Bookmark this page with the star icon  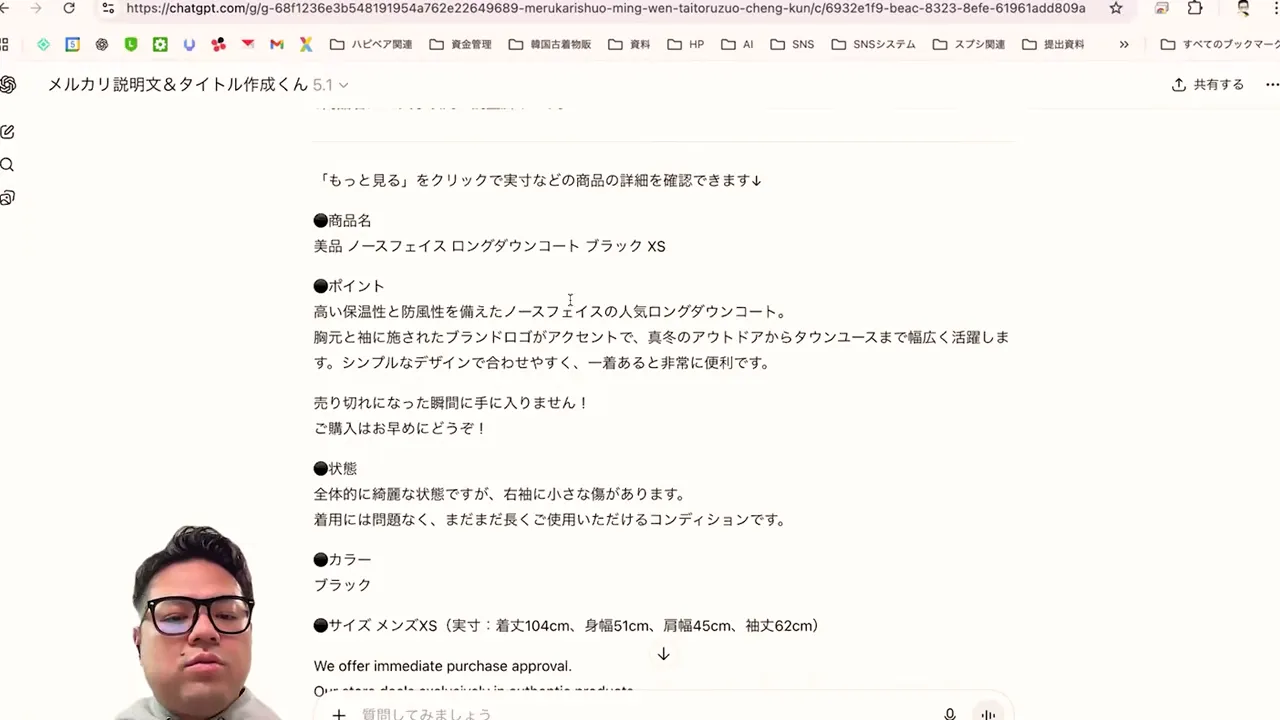[x=1116, y=8]
